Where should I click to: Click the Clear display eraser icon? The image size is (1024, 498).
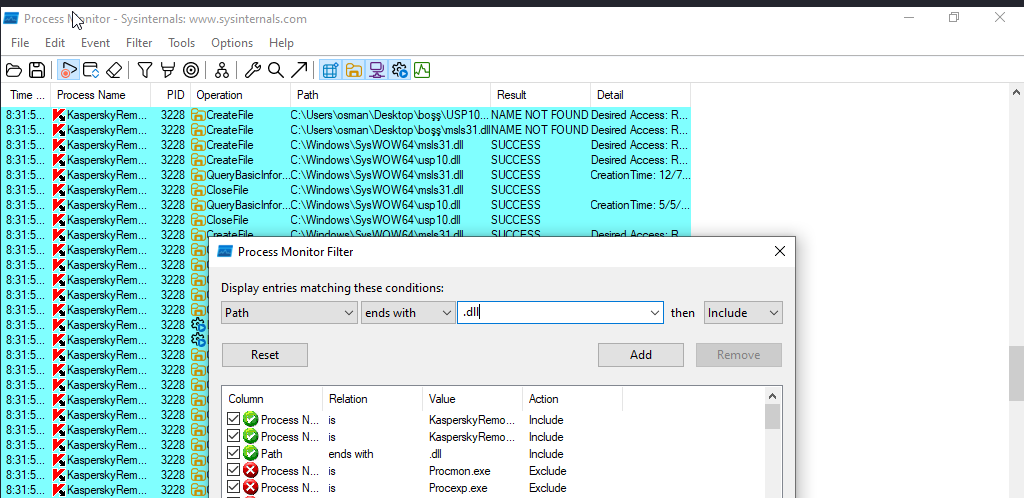point(114,70)
